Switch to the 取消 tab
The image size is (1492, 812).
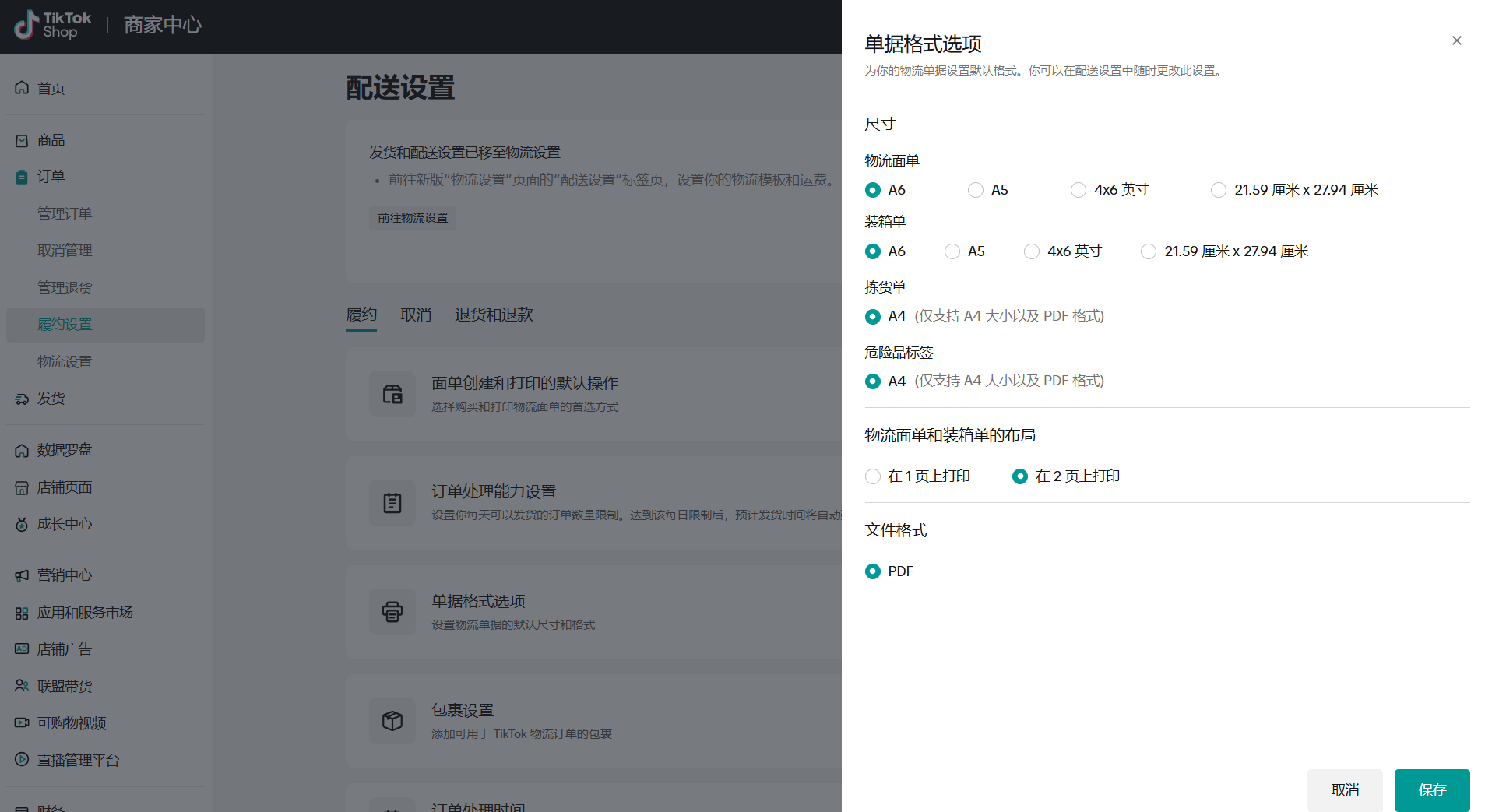[x=416, y=315]
